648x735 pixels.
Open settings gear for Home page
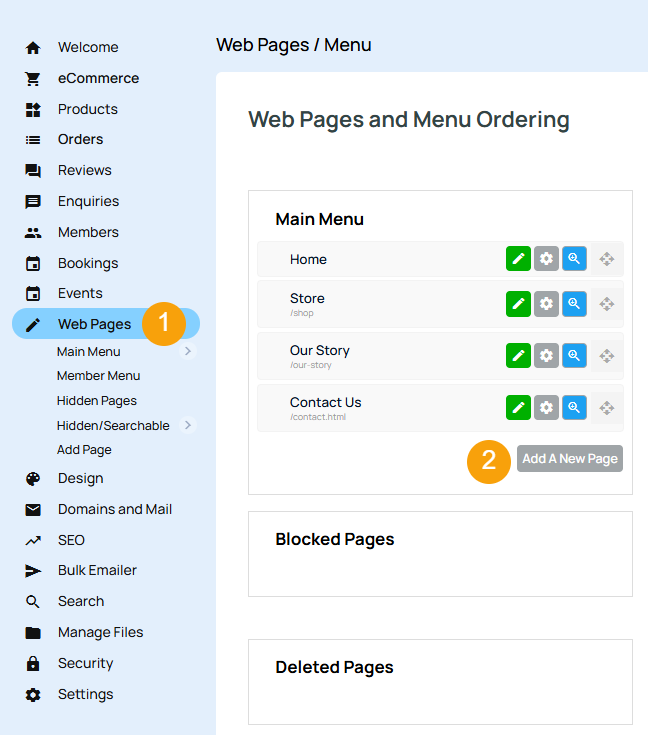click(546, 259)
